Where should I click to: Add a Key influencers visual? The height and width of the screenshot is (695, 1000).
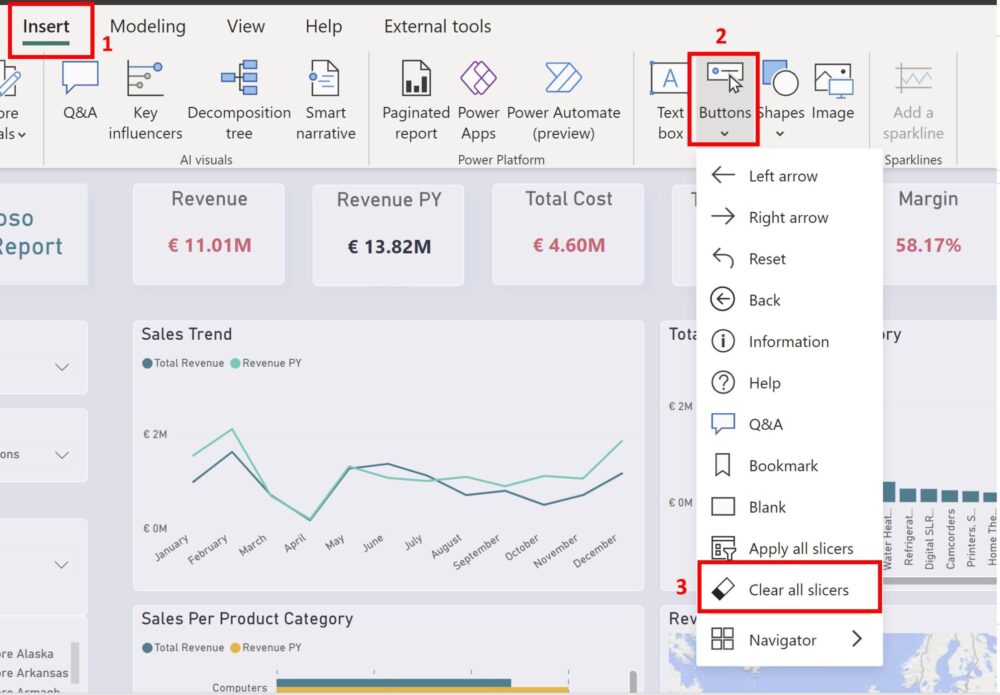coord(144,97)
